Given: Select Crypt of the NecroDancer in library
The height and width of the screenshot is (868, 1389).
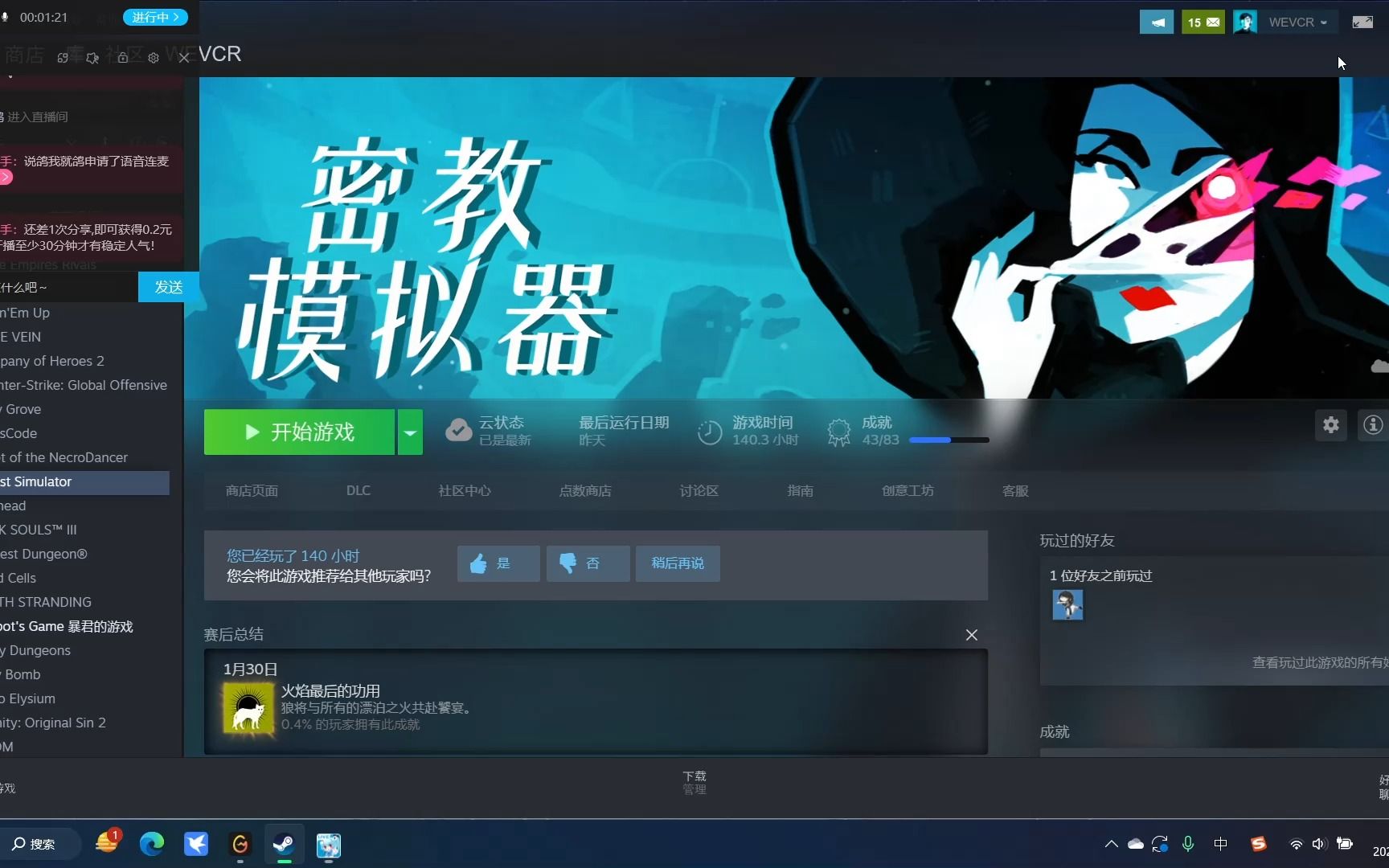Looking at the screenshot, I should point(84,457).
